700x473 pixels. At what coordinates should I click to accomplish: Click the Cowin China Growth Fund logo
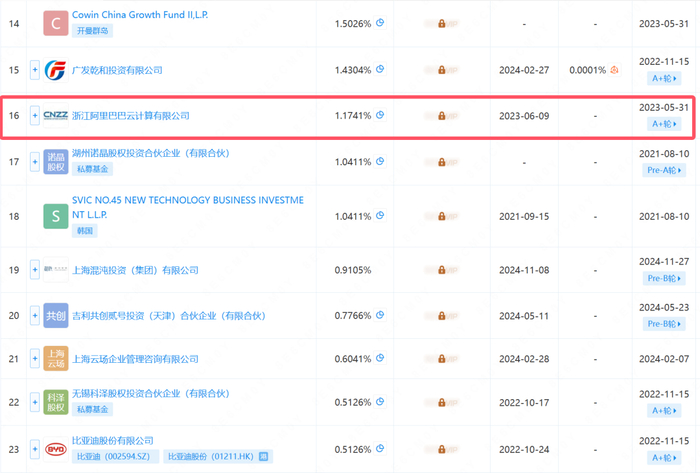pyautogui.click(x=56, y=23)
